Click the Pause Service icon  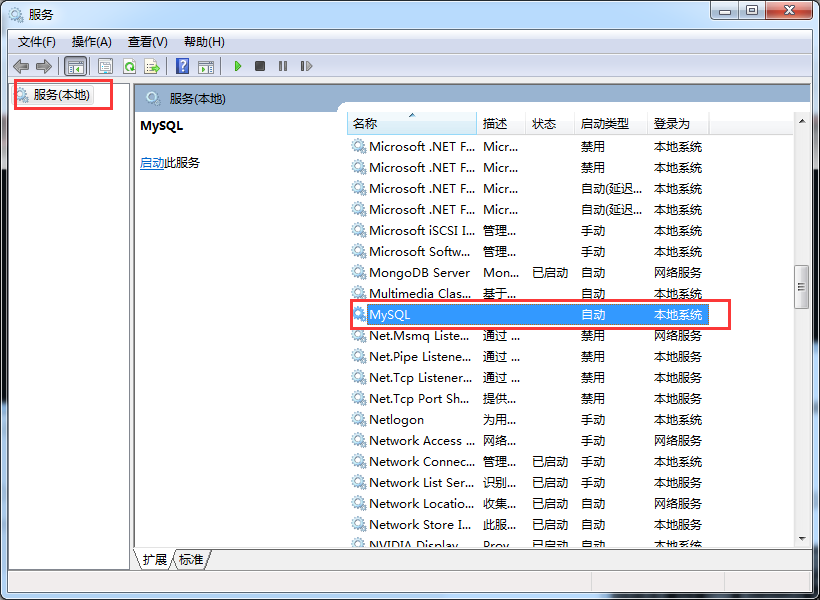coord(283,66)
